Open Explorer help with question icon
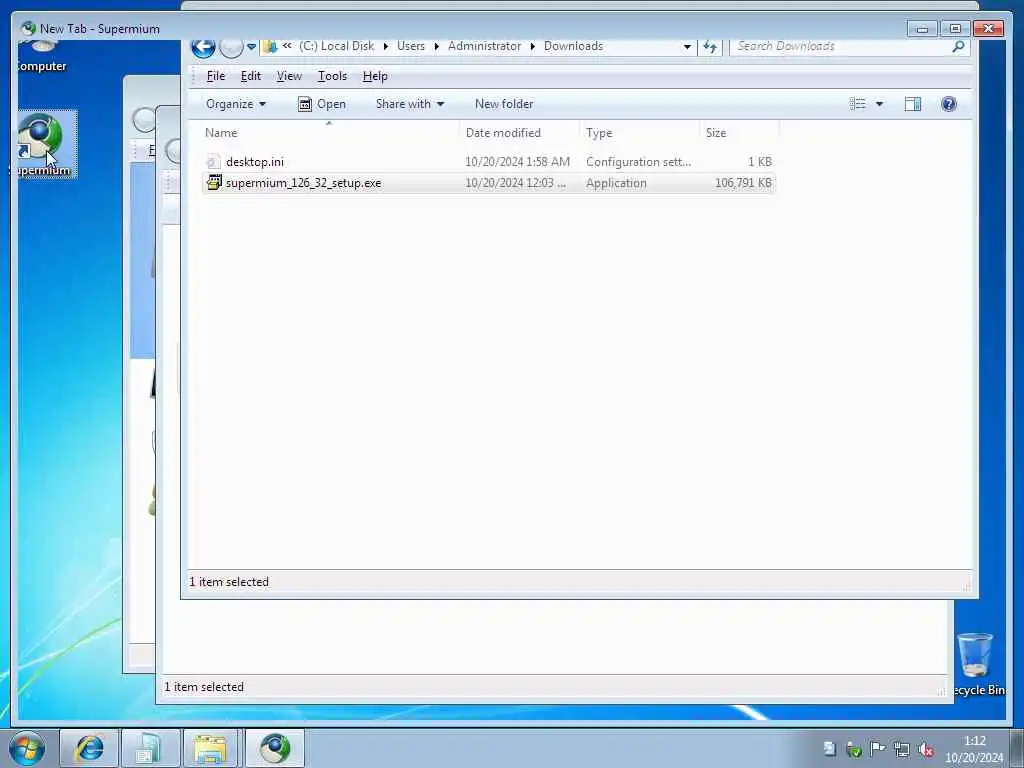The height and width of the screenshot is (768, 1024). (948, 104)
